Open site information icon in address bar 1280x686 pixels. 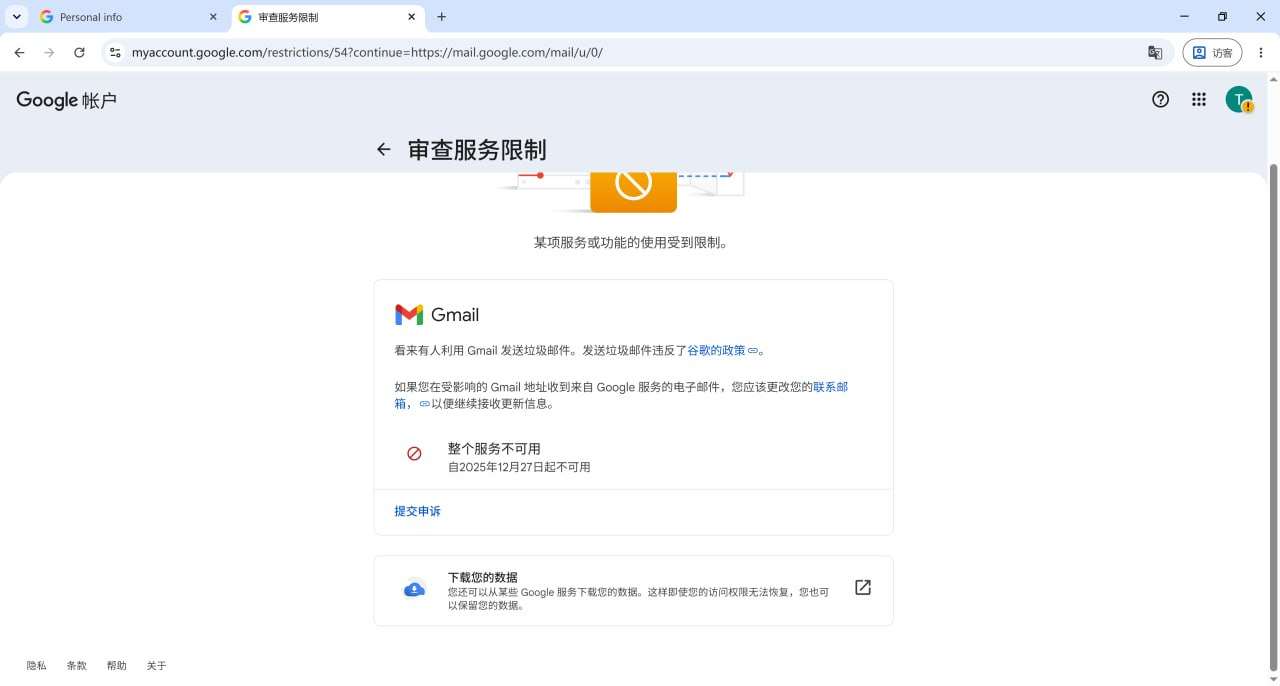115,53
